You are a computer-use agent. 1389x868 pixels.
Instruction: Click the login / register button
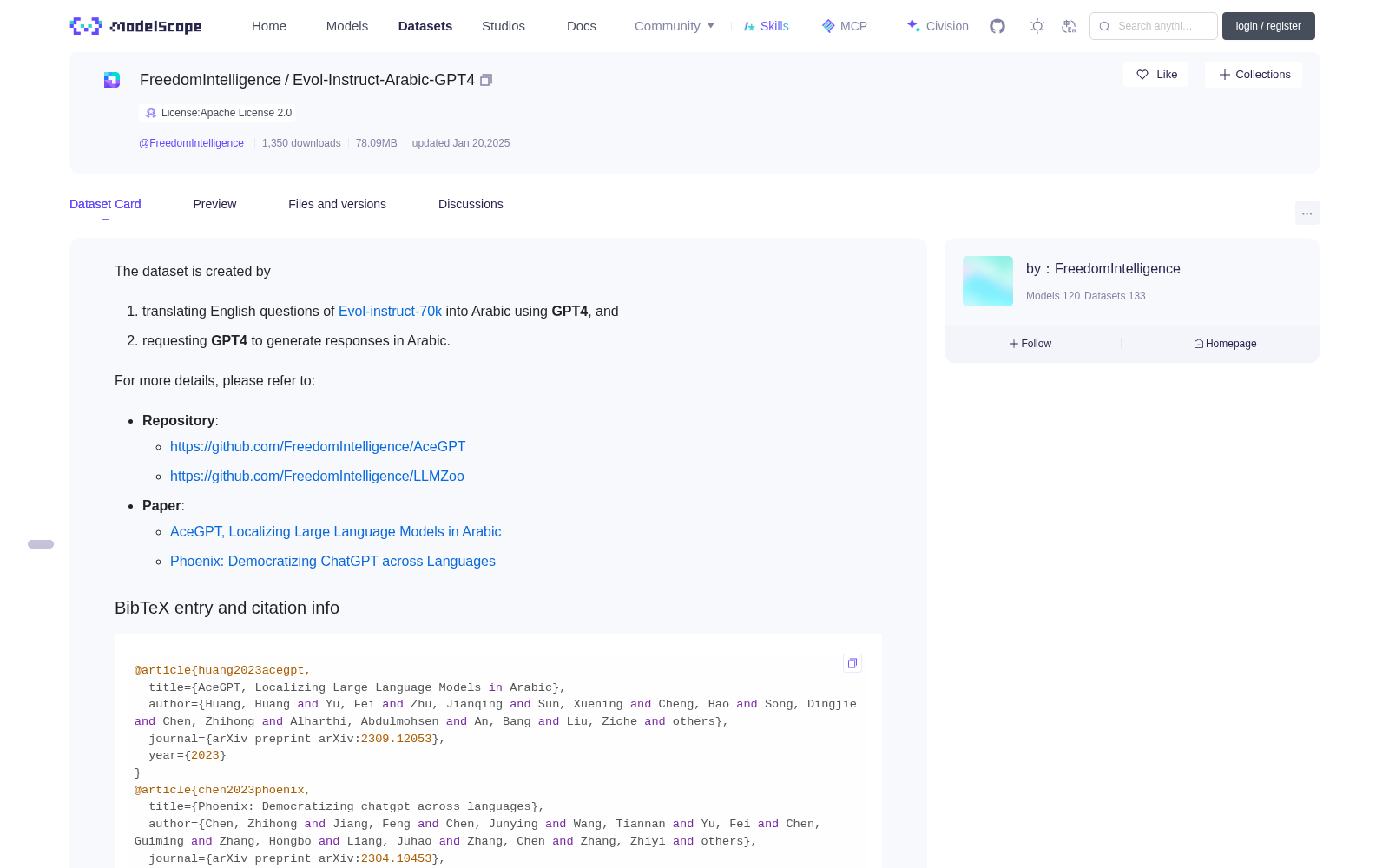1268,26
